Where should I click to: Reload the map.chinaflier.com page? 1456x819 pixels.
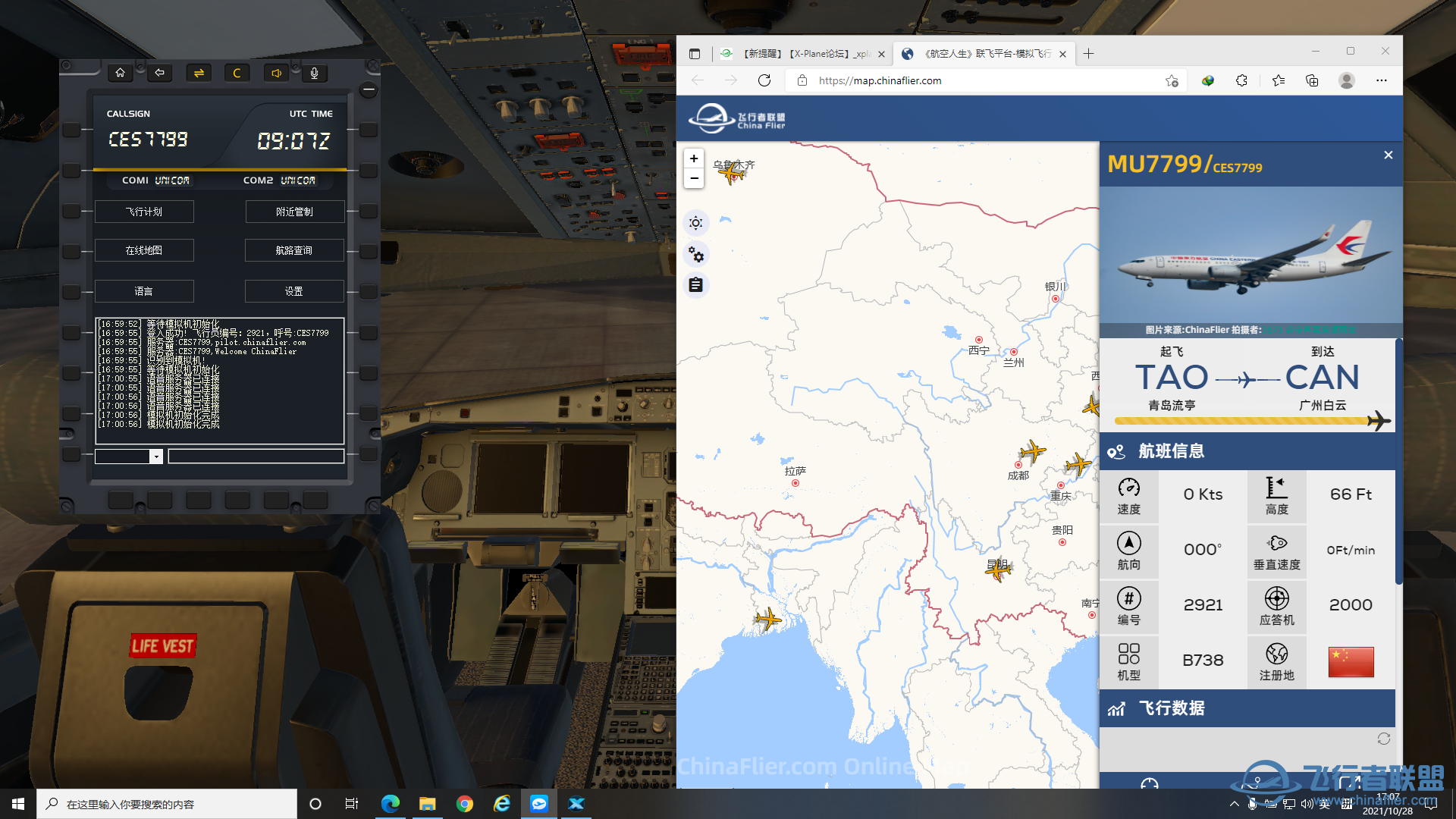[764, 80]
